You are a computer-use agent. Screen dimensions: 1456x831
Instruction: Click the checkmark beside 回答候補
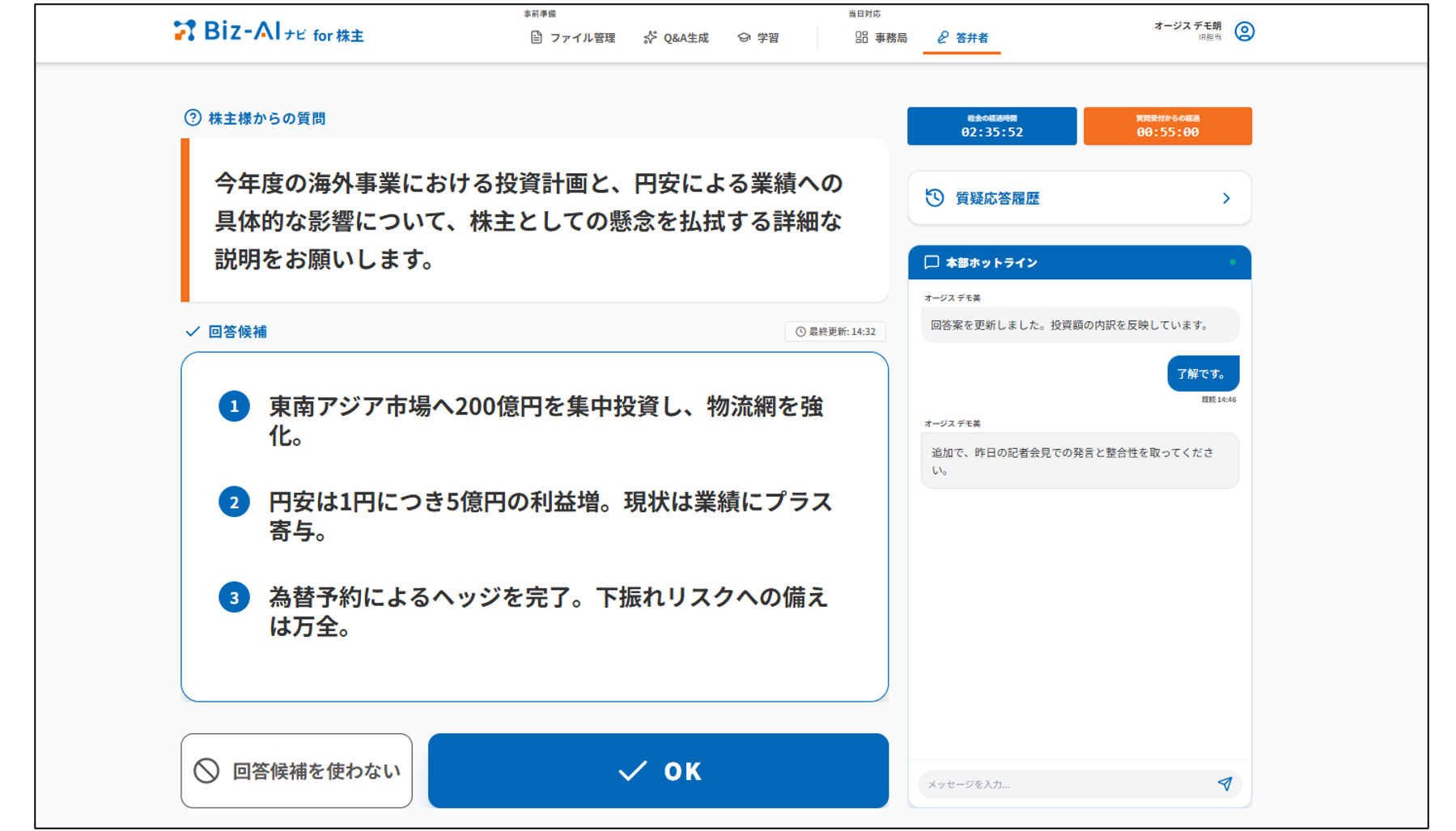[191, 329]
